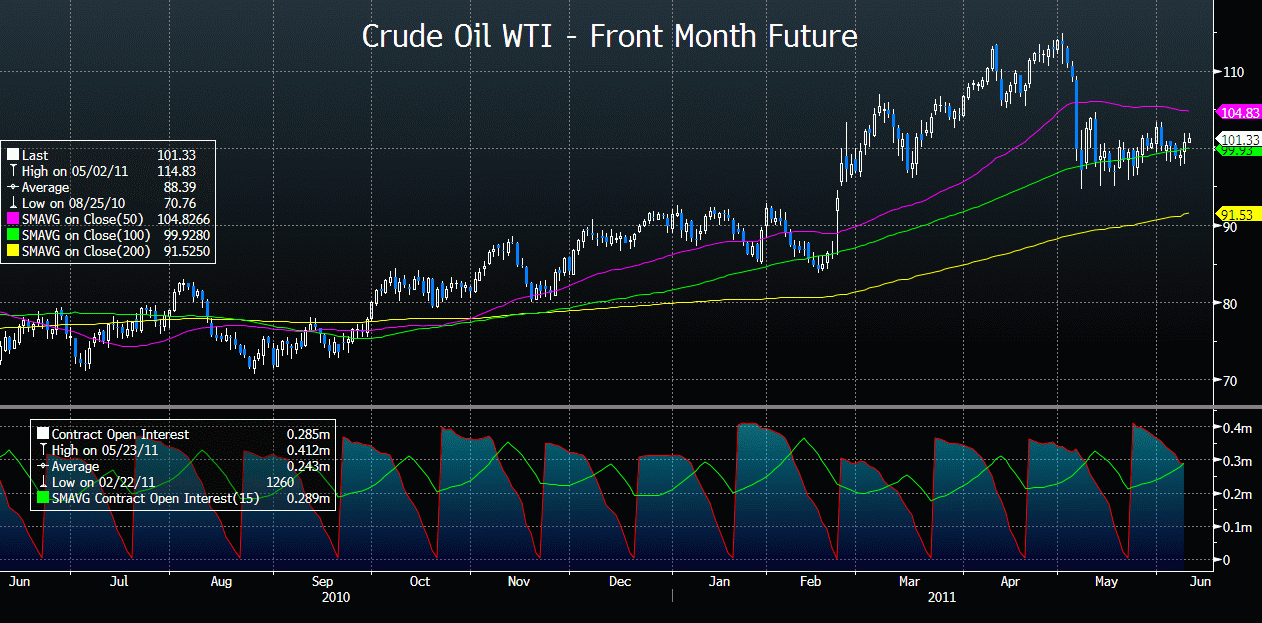Click the green SMAVG Contract Open Interest(15) swatch

point(42,498)
